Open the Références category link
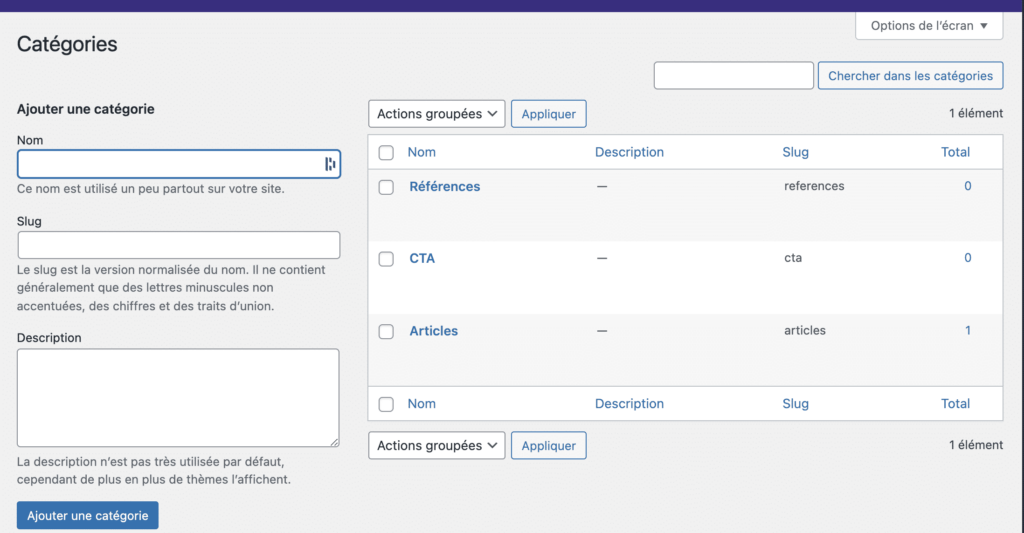This screenshot has width=1024, height=533. tap(445, 186)
